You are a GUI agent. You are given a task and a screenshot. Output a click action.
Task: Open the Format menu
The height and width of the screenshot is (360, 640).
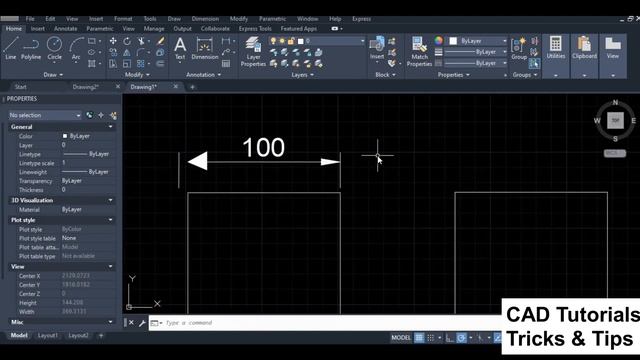(123, 19)
